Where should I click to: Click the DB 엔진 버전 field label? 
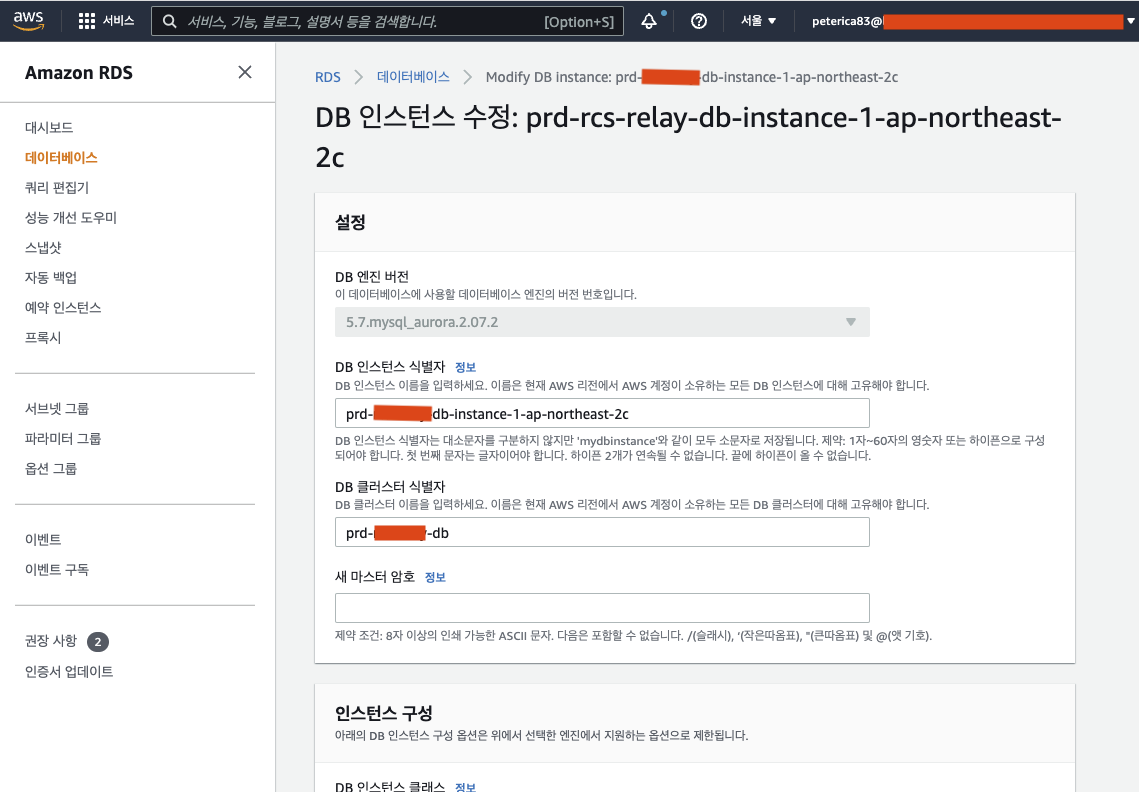pos(372,277)
